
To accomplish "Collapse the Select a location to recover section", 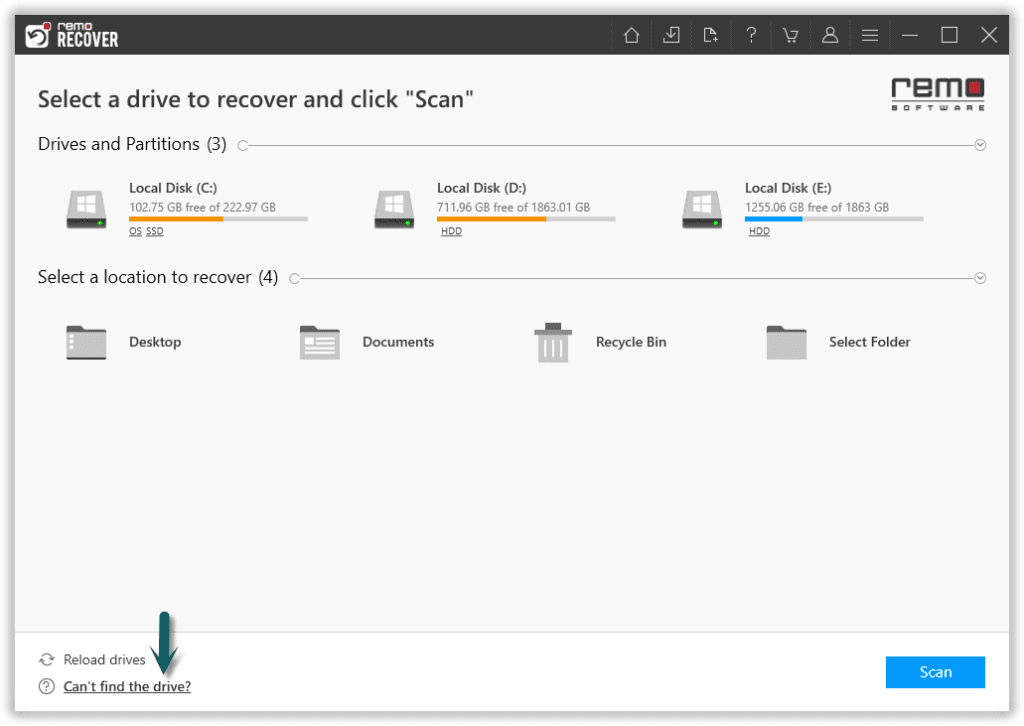I will pos(979,277).
